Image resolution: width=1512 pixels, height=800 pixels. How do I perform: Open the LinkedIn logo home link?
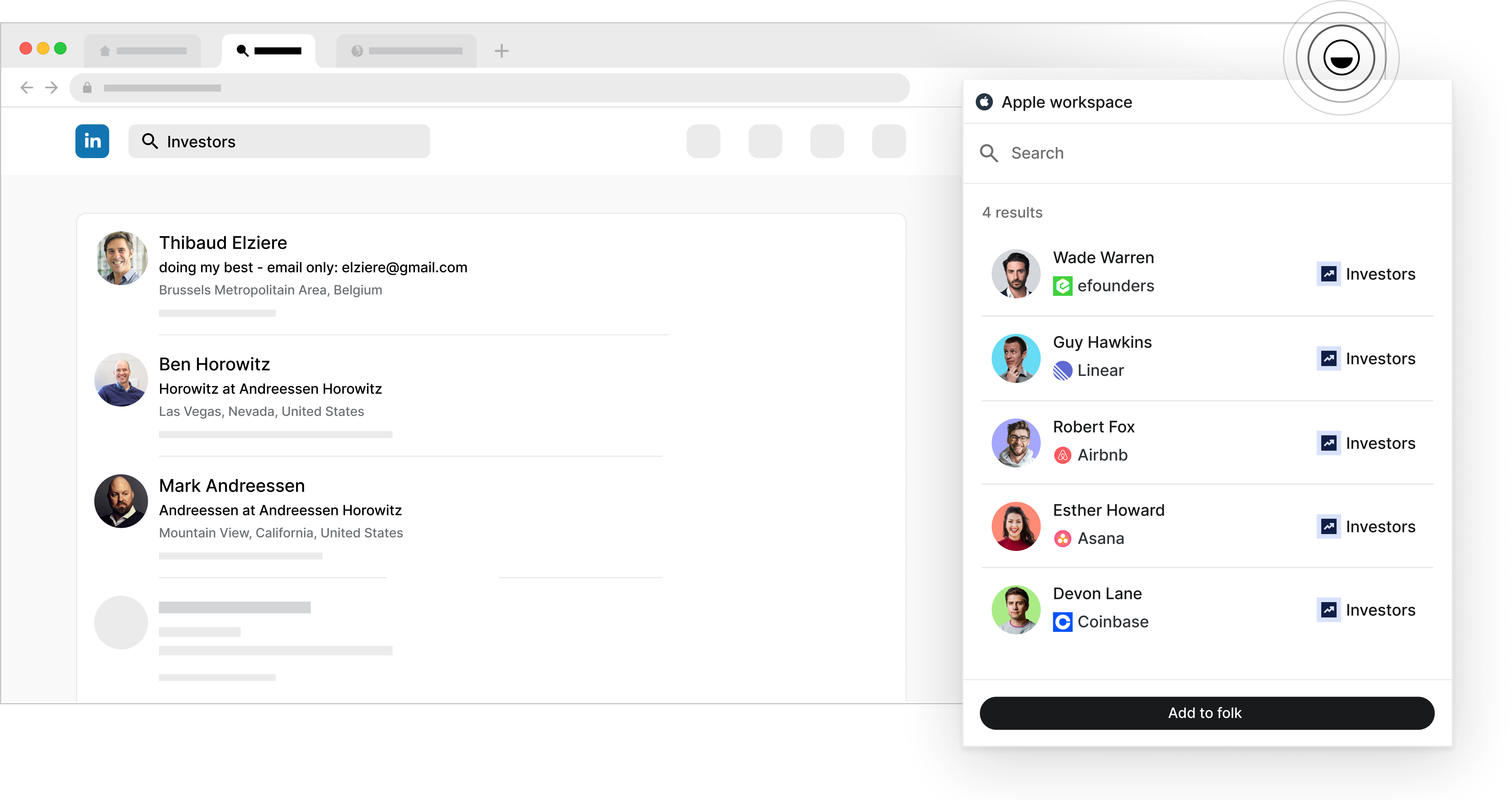[92, 141]
